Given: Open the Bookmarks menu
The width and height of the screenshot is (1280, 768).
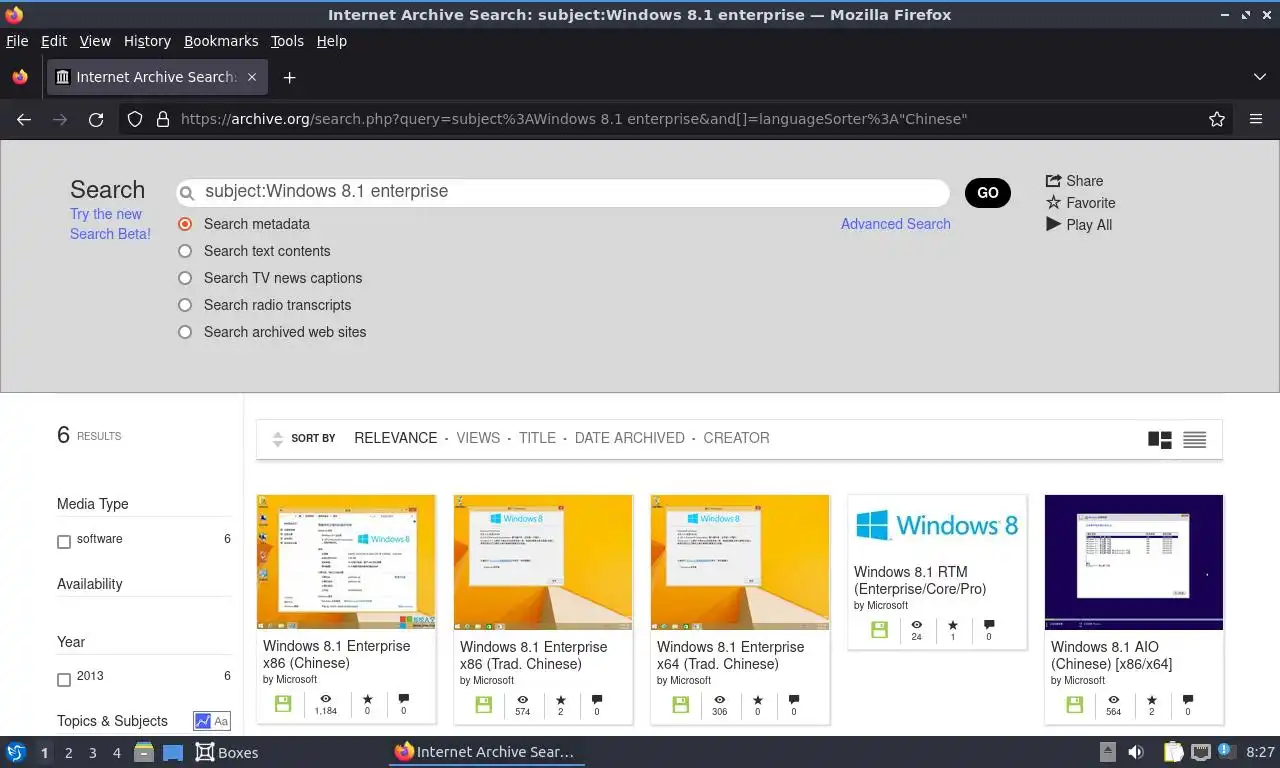Looking at the screenshot, I should coord(221,41).
